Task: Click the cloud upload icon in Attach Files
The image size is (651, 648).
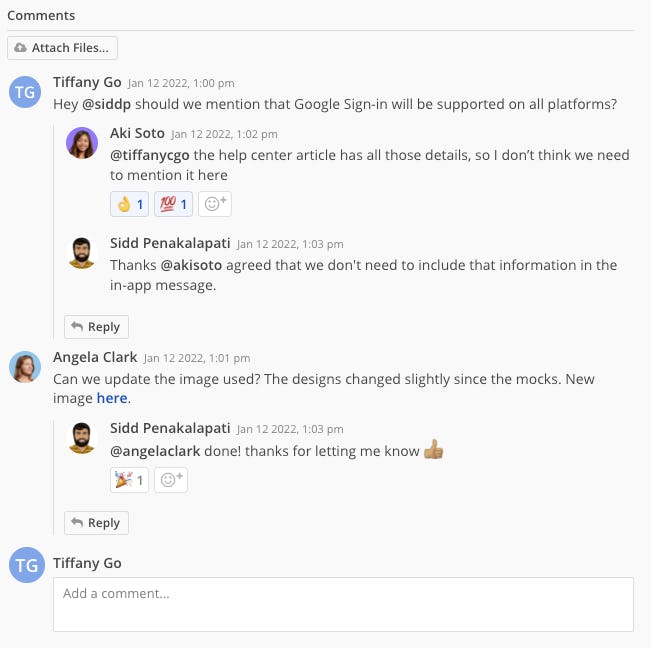Action: (x=20, y=48)
